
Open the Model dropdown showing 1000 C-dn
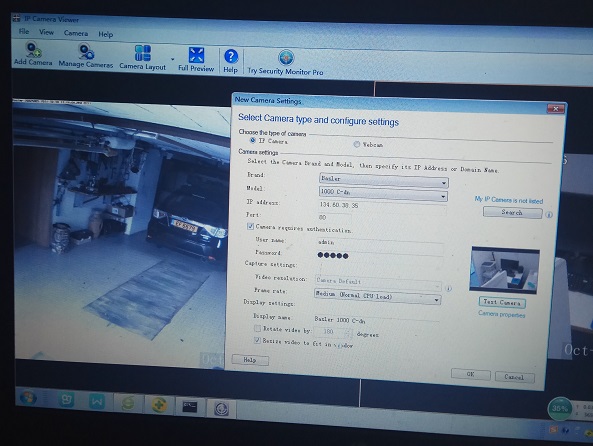383,193
